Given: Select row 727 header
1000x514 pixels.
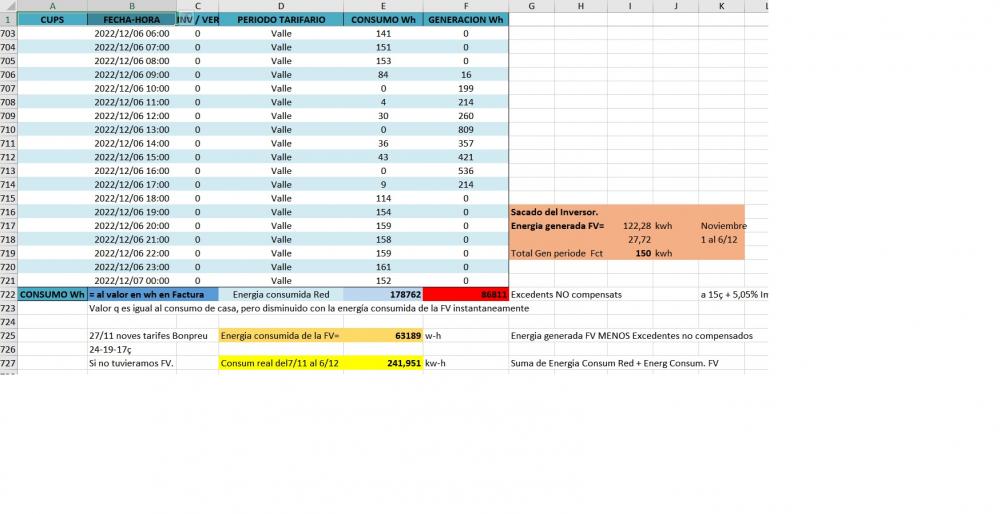Looking at the screenshot, I should click(8, 363).
